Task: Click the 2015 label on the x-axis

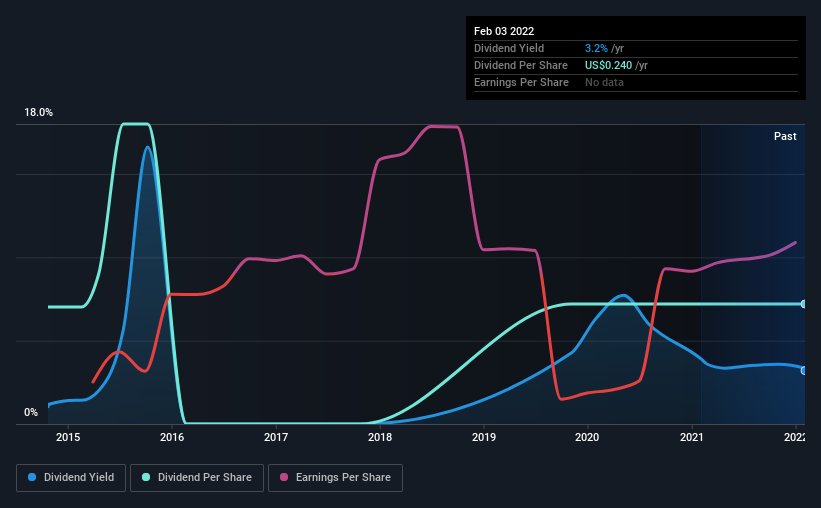Action: click(x=68, y=437)
